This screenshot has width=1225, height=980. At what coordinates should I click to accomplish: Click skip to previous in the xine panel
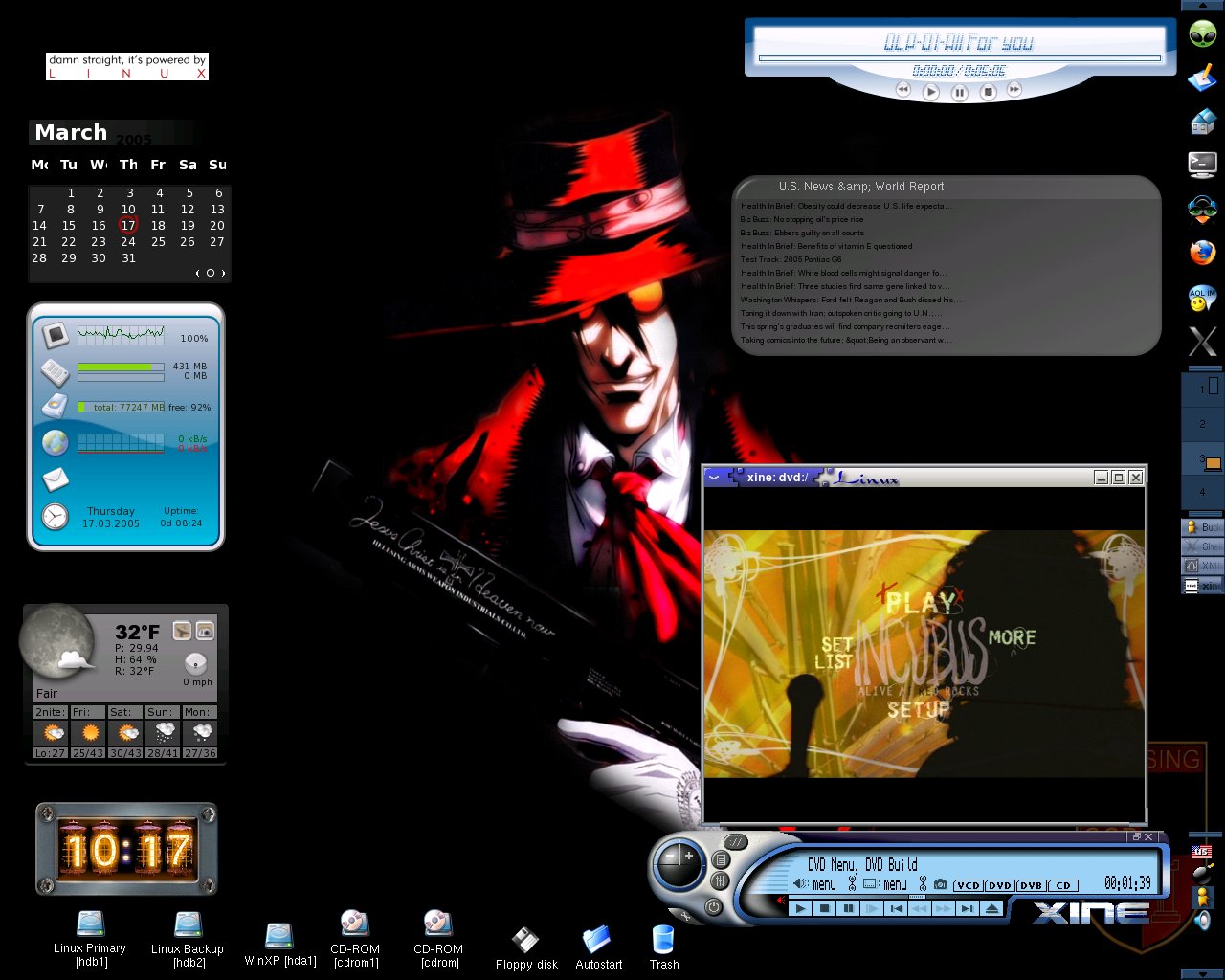pyautogui.click(x=896, y=909)
